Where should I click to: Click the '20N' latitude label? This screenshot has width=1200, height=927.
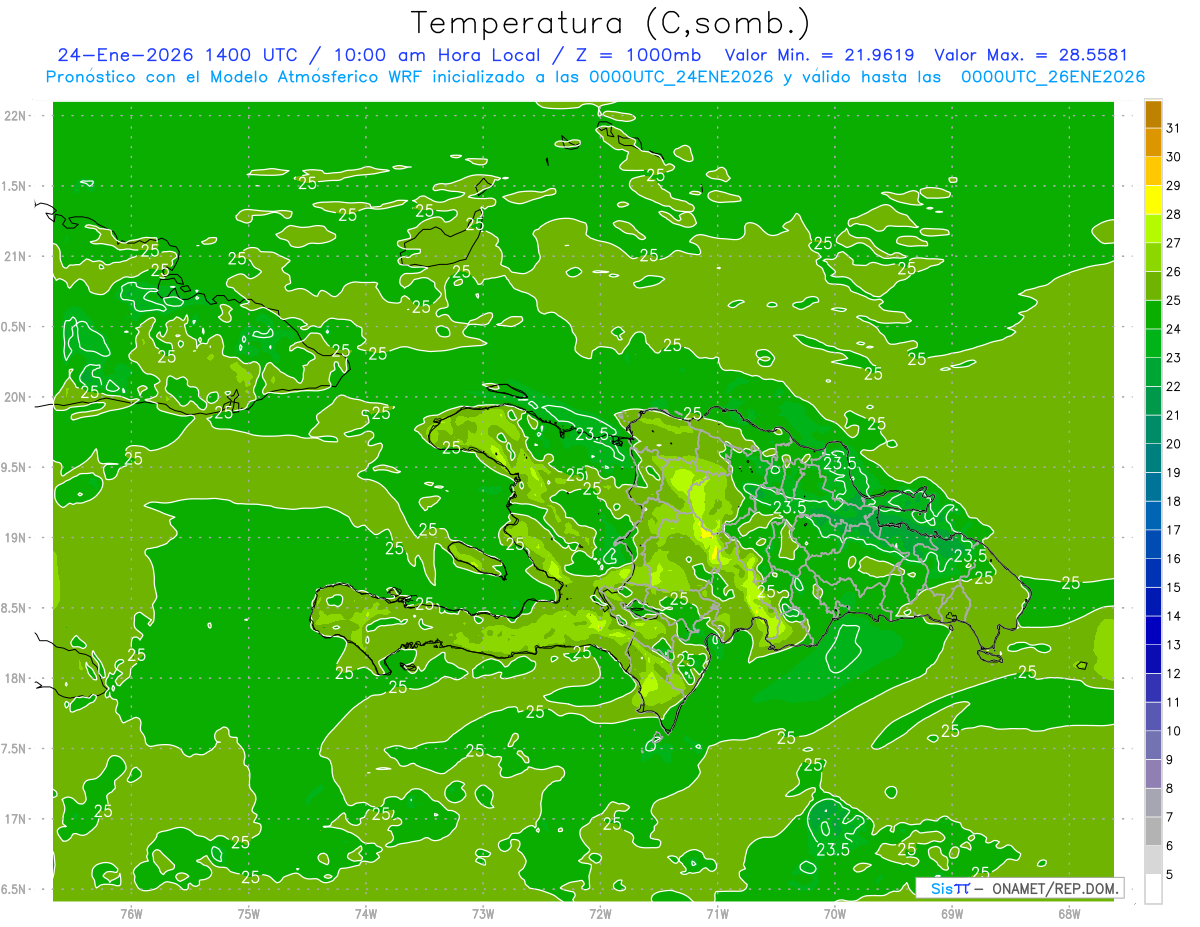(x=17, y=397)
